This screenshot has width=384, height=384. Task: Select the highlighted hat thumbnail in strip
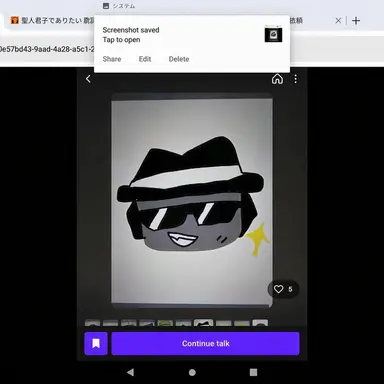click(204, 322)
